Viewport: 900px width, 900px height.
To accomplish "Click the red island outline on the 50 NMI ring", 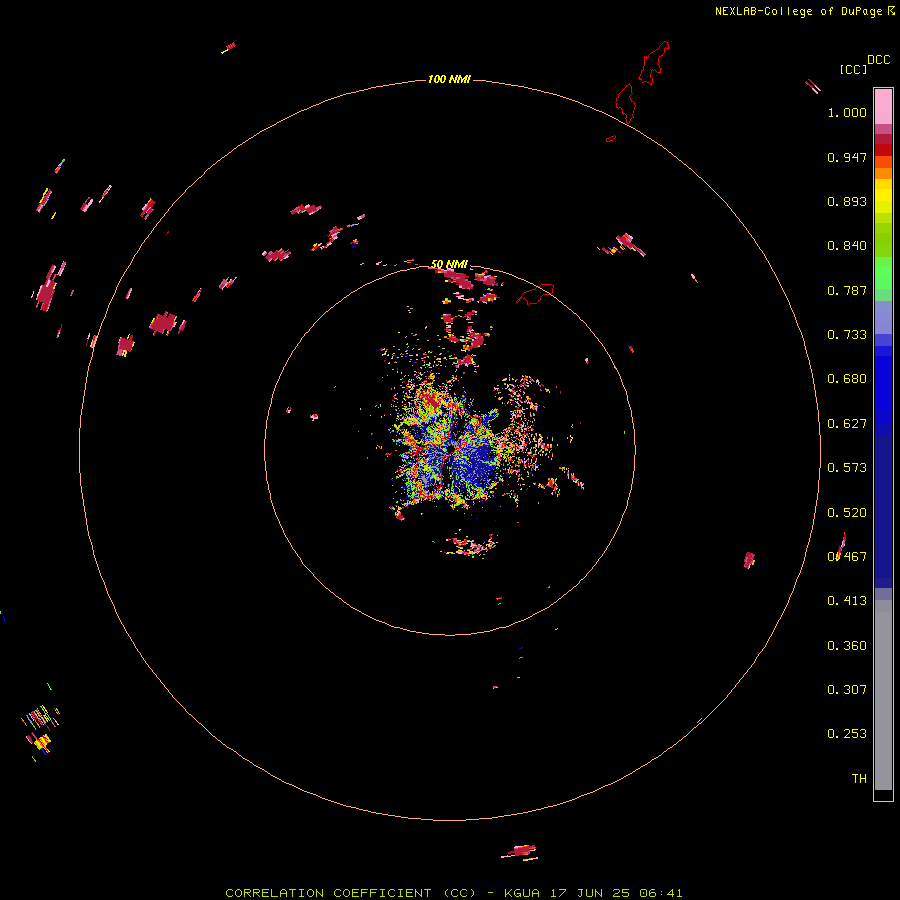I will click(536, 294).
